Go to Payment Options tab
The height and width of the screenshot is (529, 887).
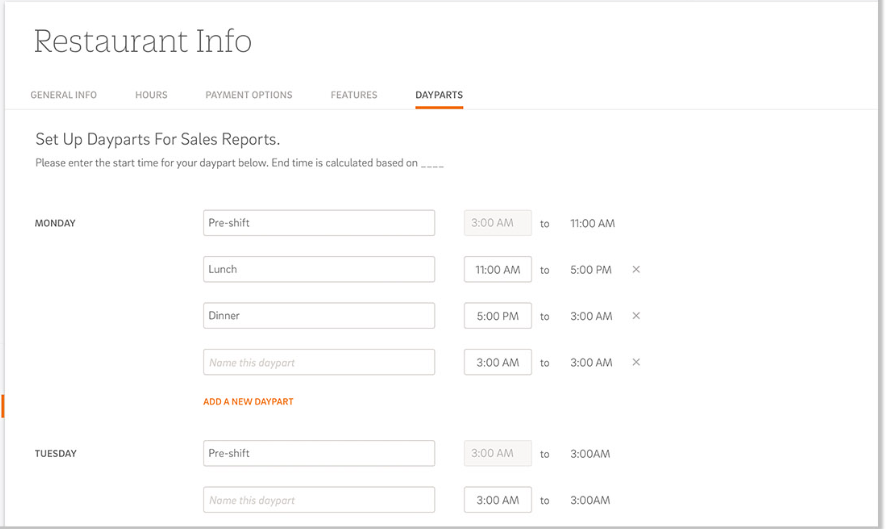(x=249, y=95)
